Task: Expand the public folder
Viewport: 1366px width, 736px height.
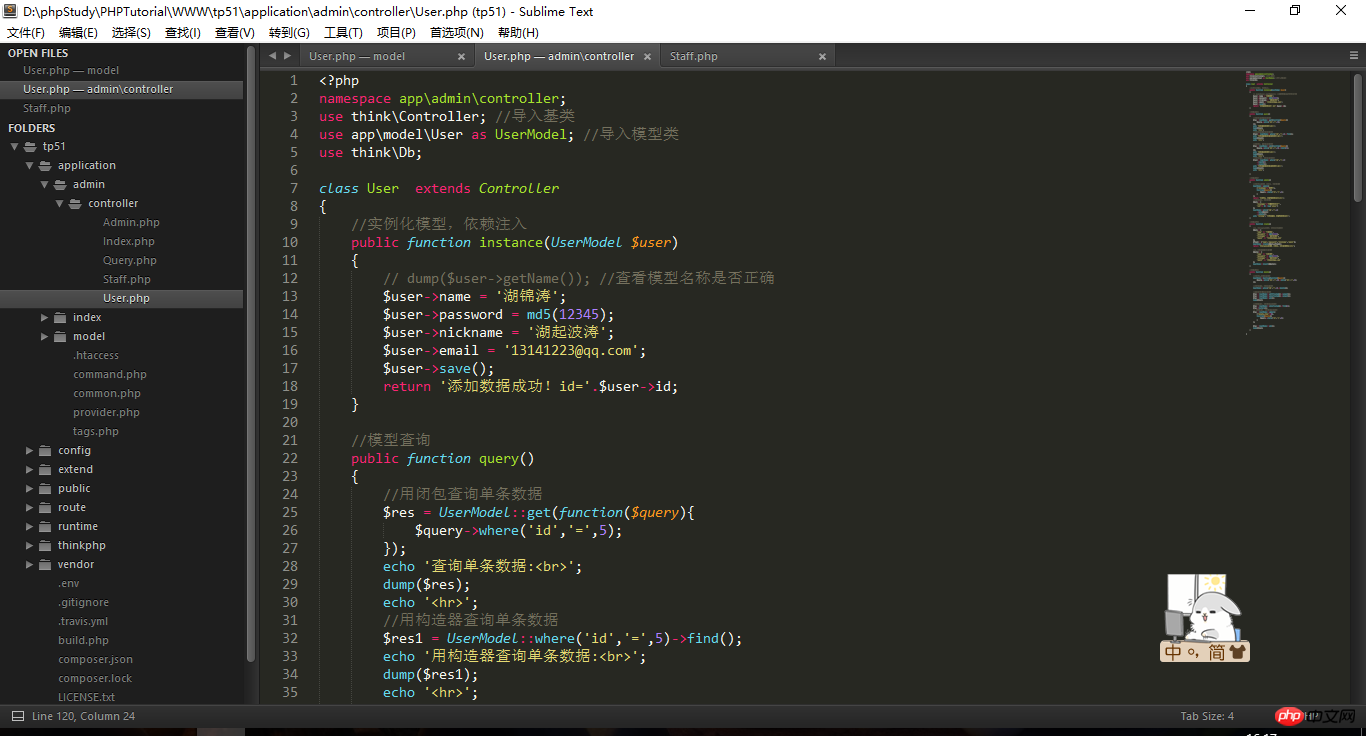Action: tap(30, 488)
